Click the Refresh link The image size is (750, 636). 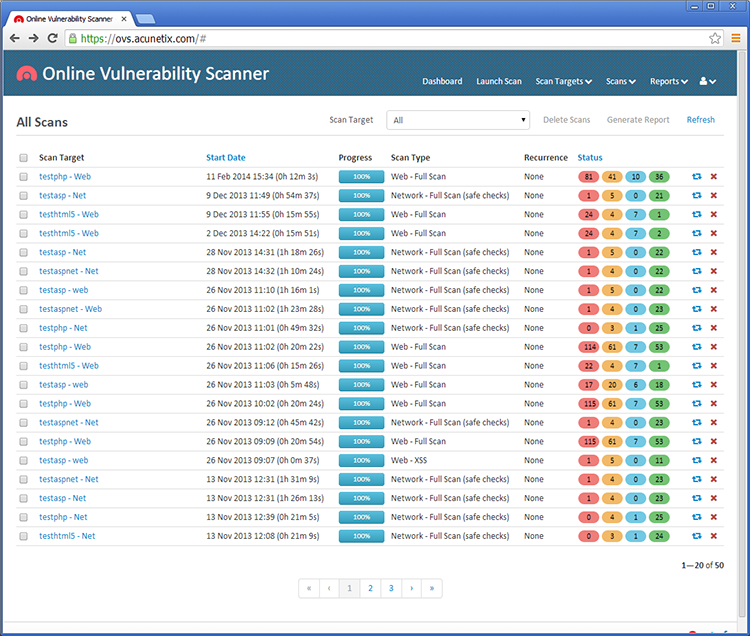(x=700, y=120)
